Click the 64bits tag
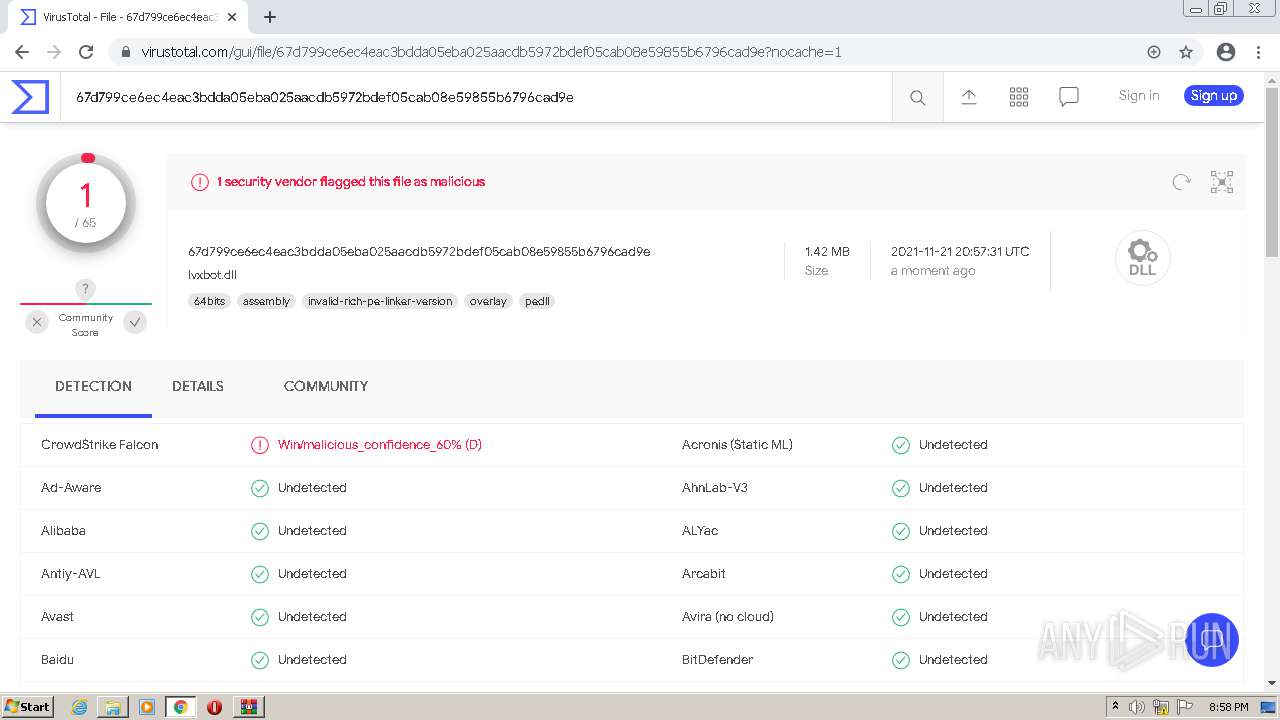 coord(210,301)
